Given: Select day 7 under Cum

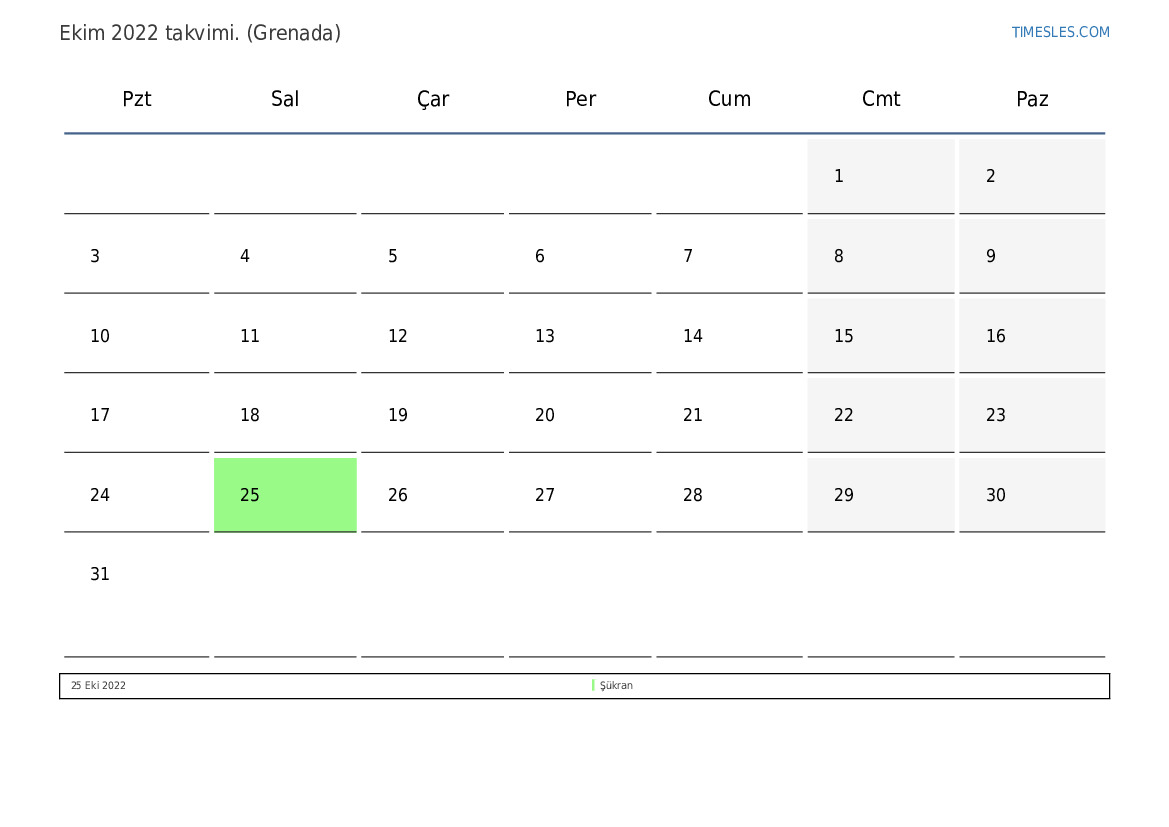Looking at the screenshot, I should coord(729,256).
